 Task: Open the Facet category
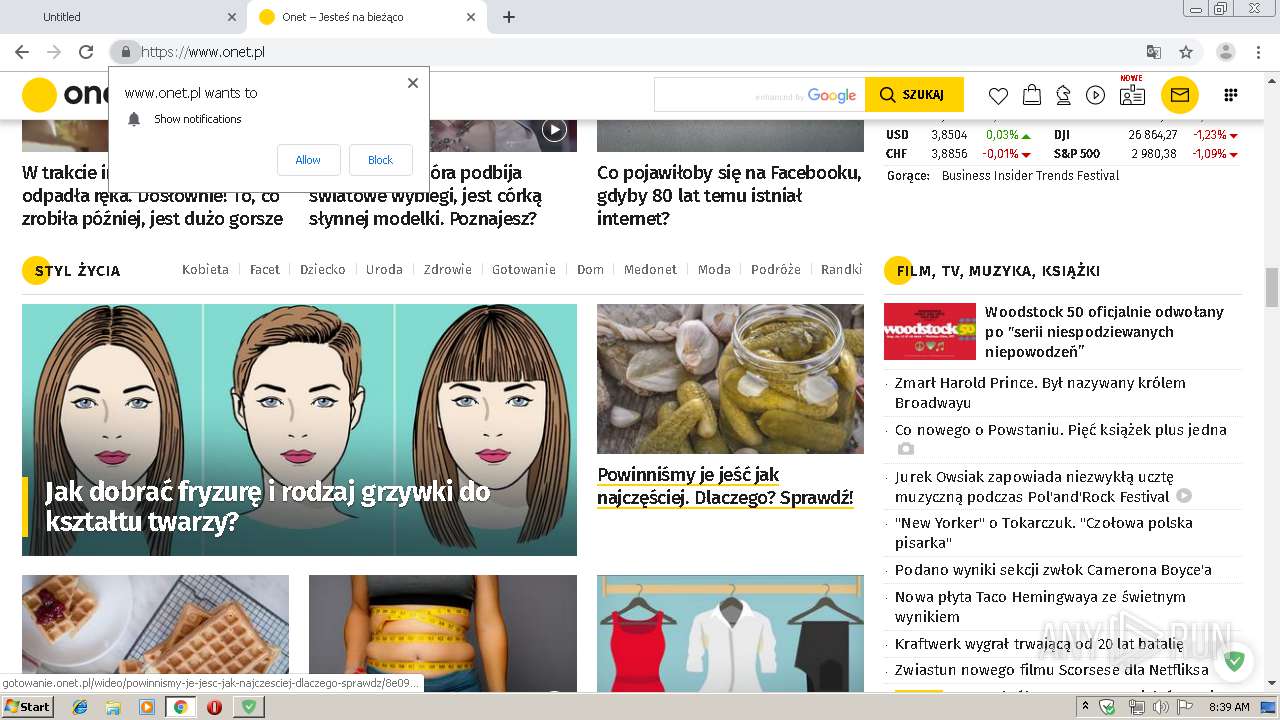click(x=265, y=269)
